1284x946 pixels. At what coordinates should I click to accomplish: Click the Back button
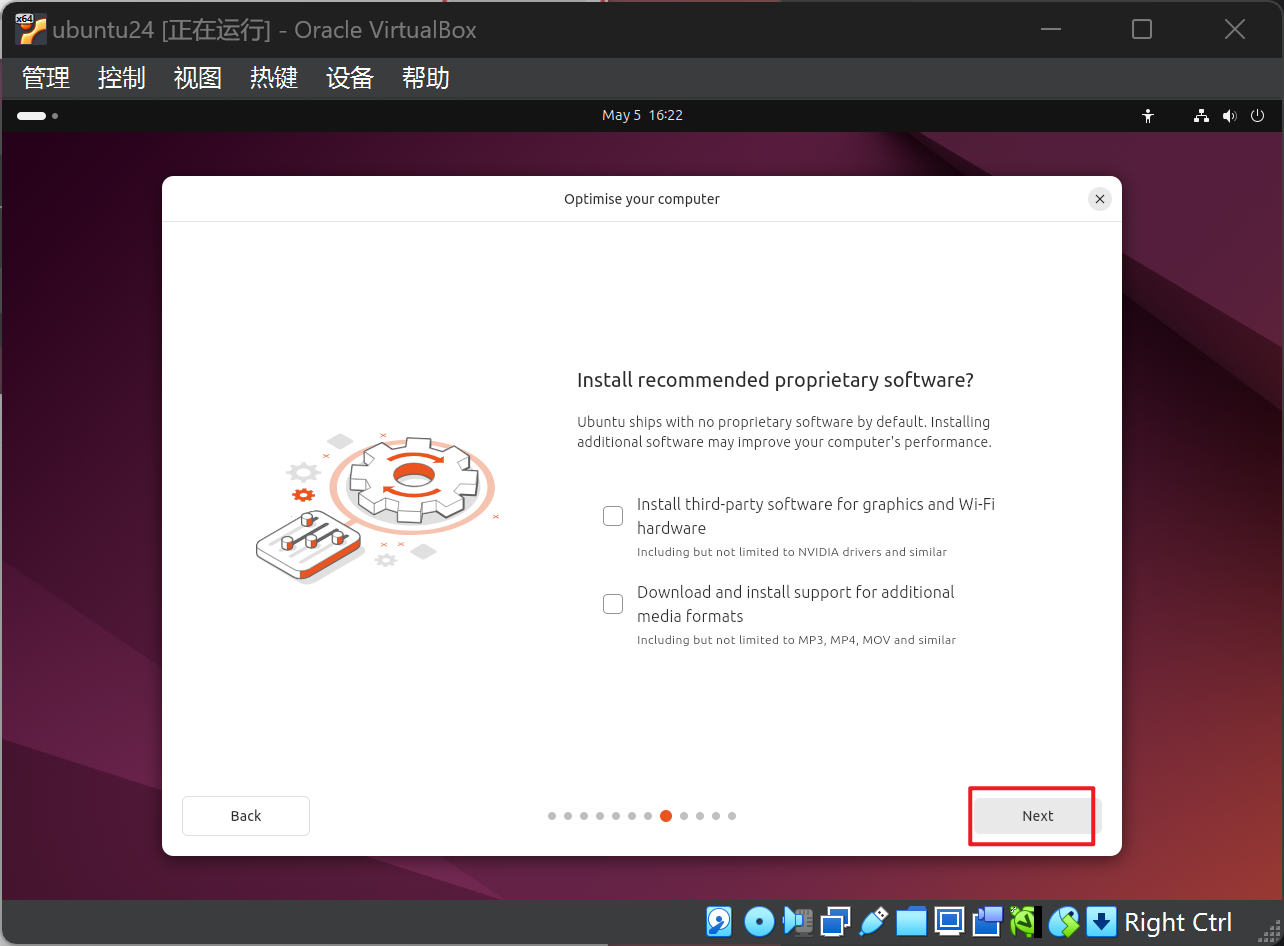[x=246, y=816]
